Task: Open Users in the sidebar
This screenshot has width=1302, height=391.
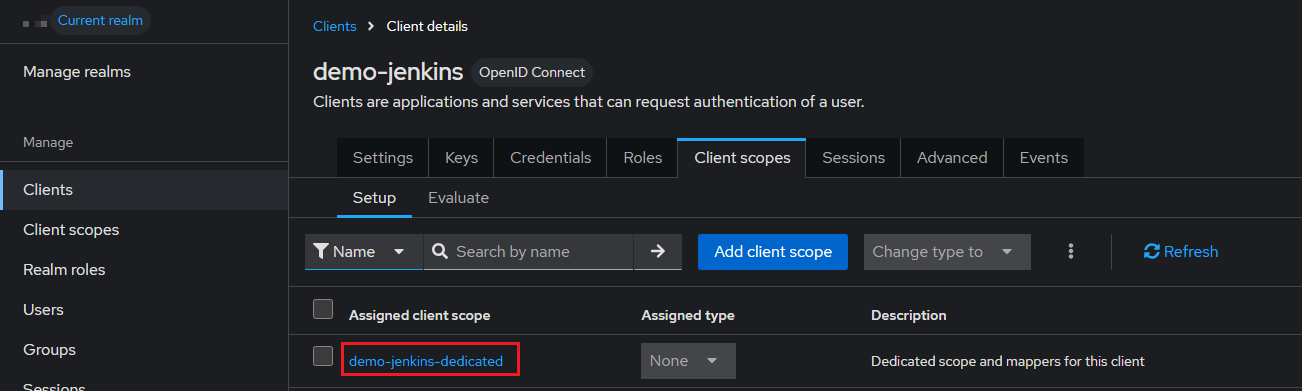Action: (x=144, y=310)
